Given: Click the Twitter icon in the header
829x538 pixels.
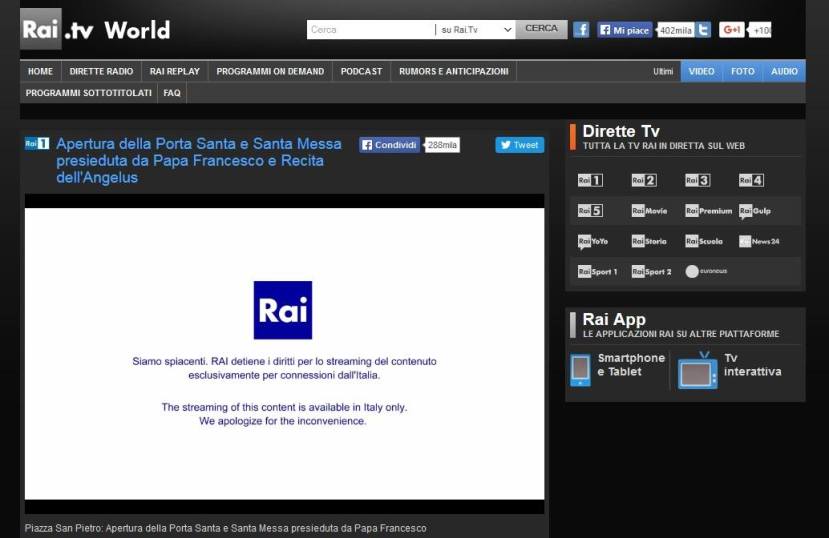Looking at the screenshot, I should [703, 30].
